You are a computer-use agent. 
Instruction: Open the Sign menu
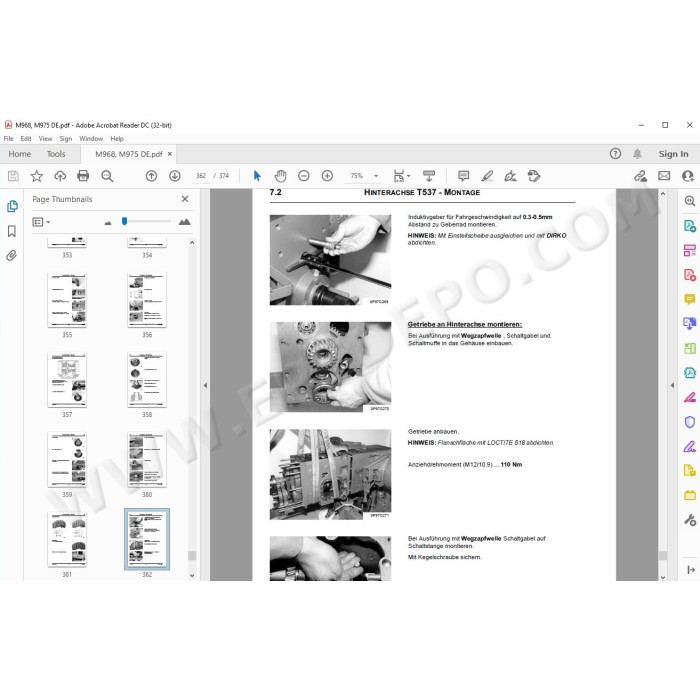tap(66, 139)
